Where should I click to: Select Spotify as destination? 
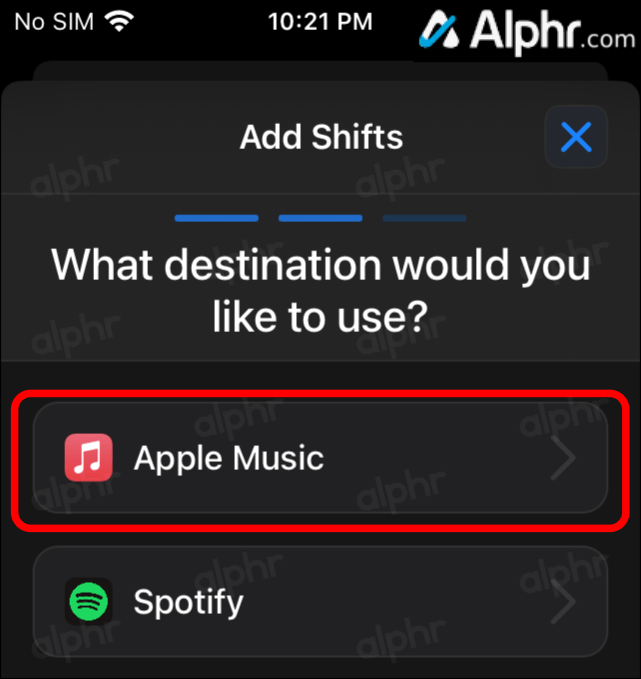point(320,601)
